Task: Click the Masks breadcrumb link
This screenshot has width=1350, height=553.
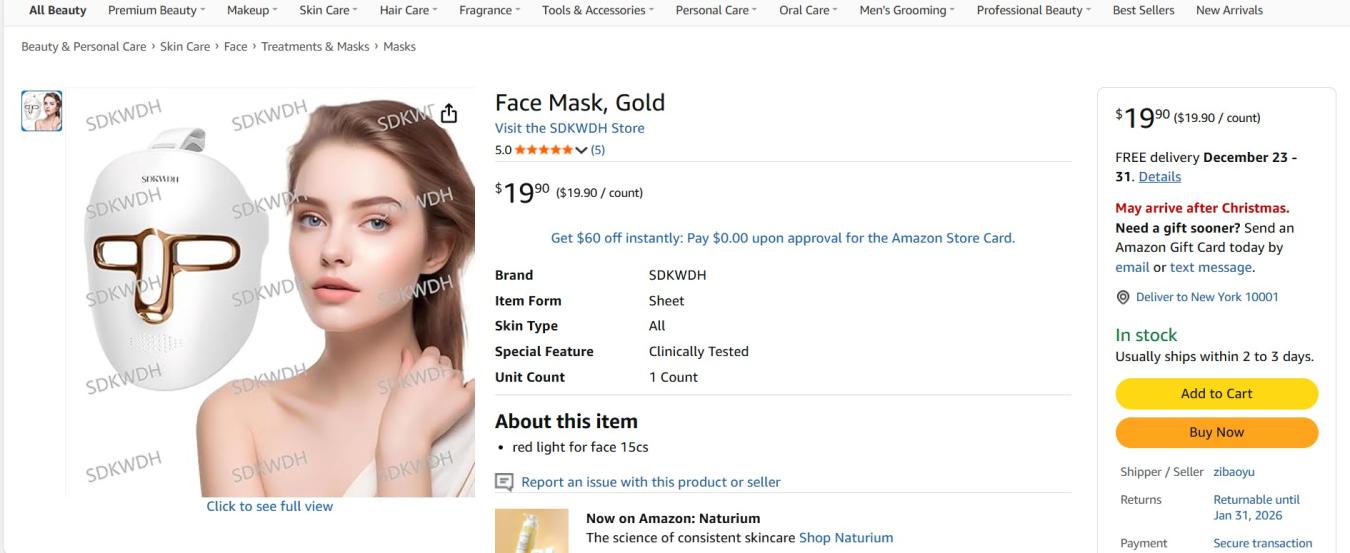Action: pos(399,47)
